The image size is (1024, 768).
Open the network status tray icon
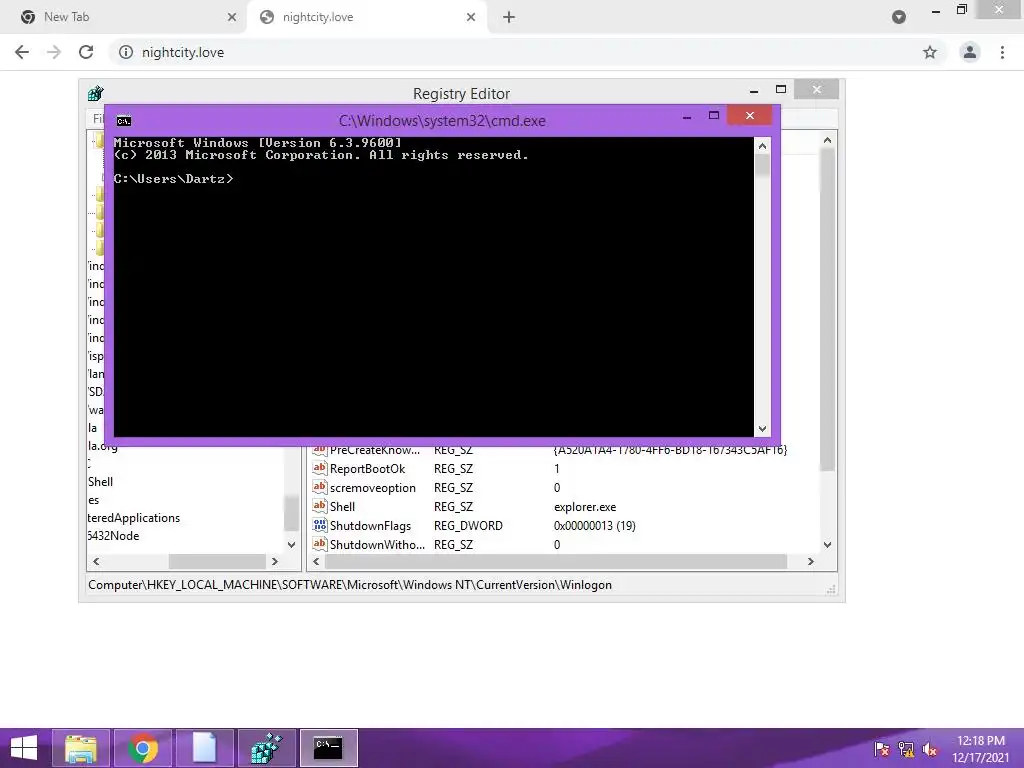coord(906,748)
